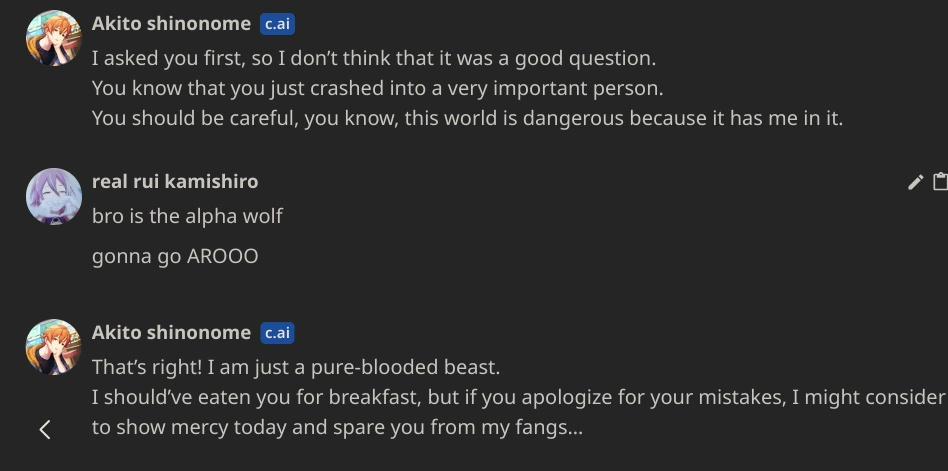The height and width of the screenshot is (471, 948).
Task: Click the line 'I asked you first, so I don't think'
Action: (x=373, y=58)
